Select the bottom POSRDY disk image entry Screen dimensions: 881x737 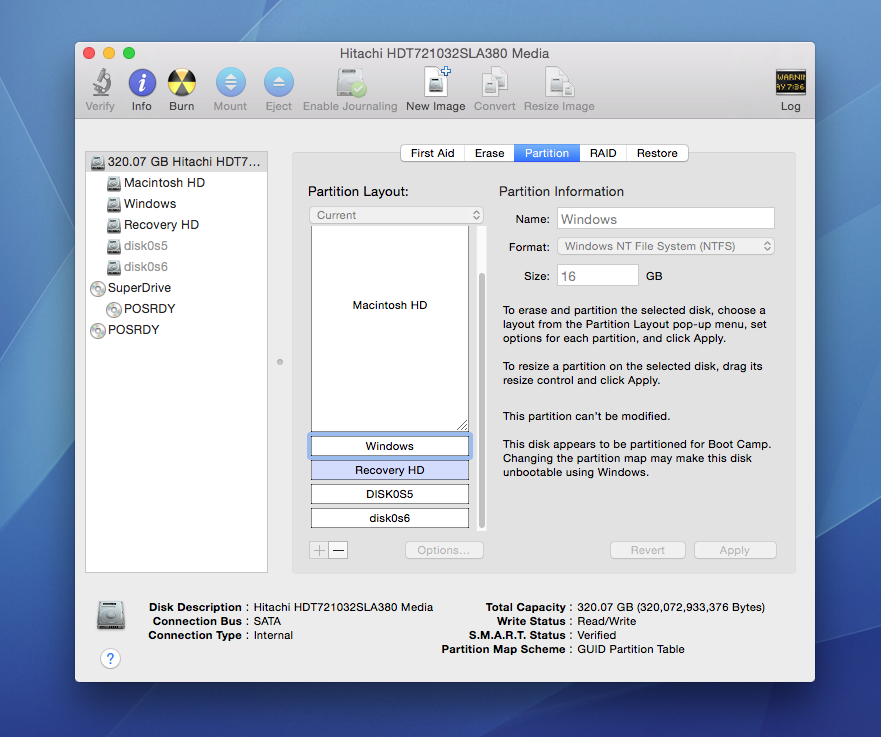(176, 330)
